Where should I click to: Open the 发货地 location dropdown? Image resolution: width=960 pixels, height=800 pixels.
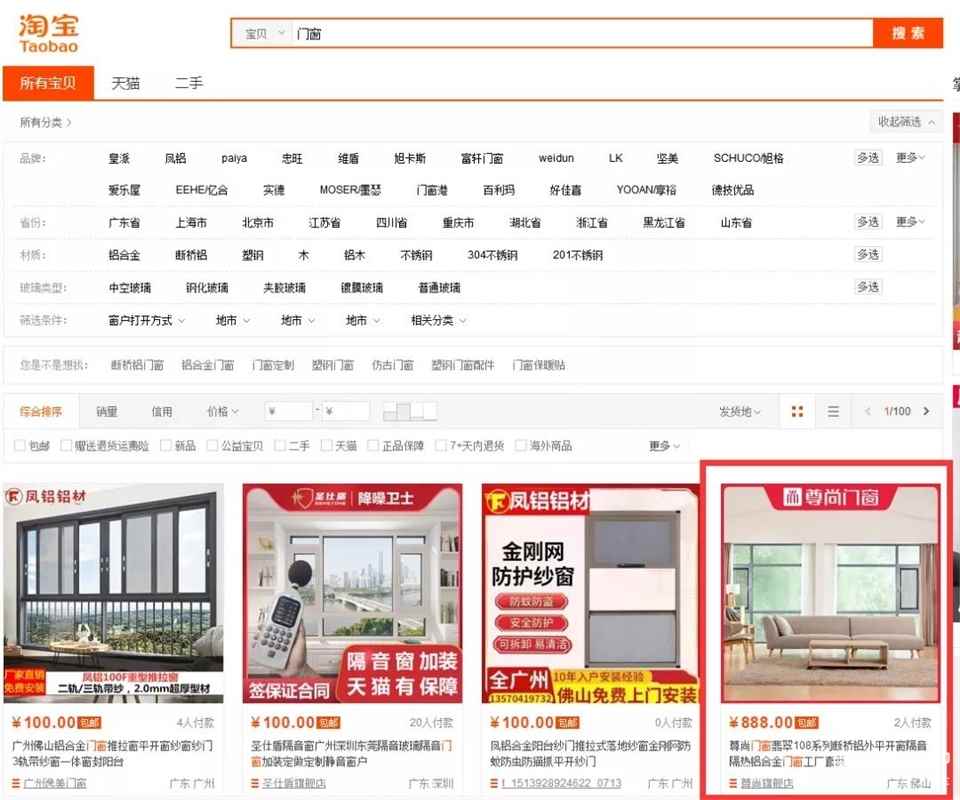point(739,412)
